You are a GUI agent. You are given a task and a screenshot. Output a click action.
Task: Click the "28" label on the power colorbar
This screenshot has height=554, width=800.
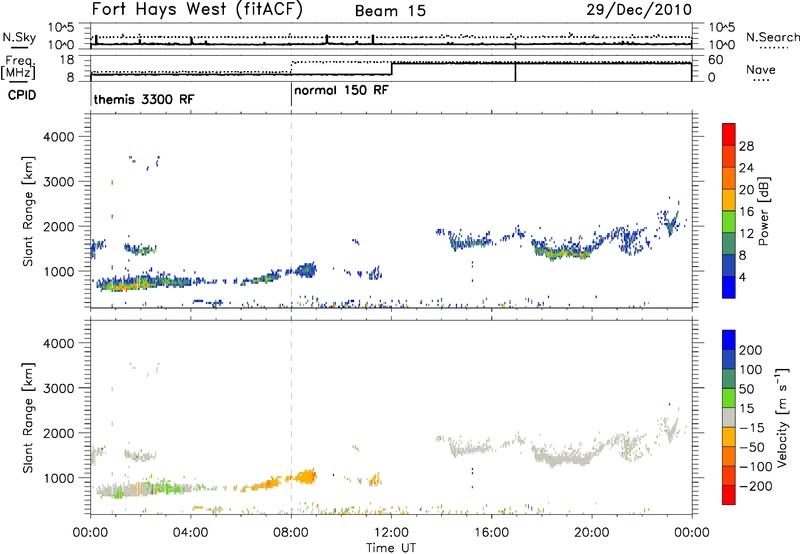click(746, 146)
